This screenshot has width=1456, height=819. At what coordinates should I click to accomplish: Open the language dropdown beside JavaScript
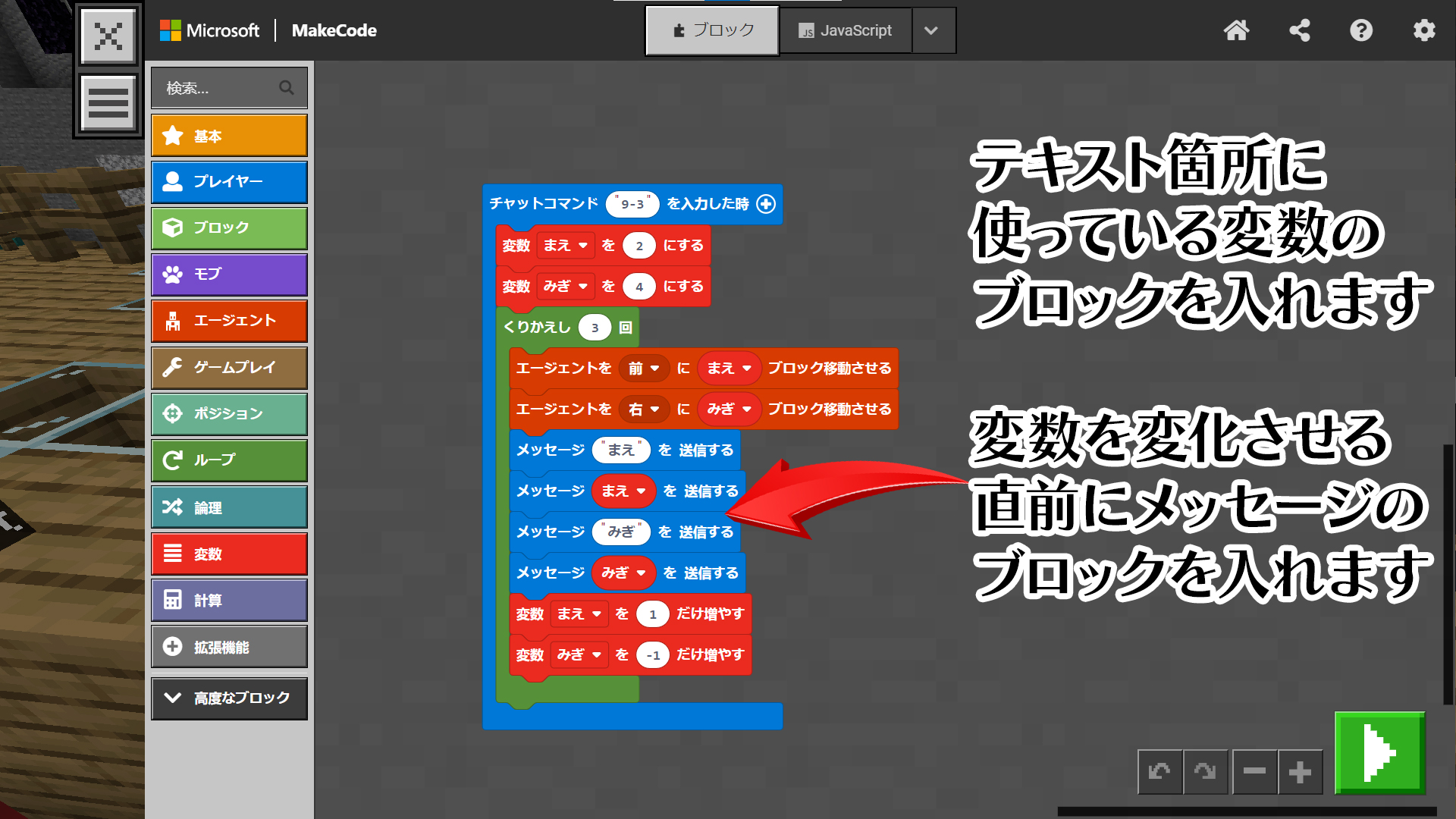pos(932,30)
